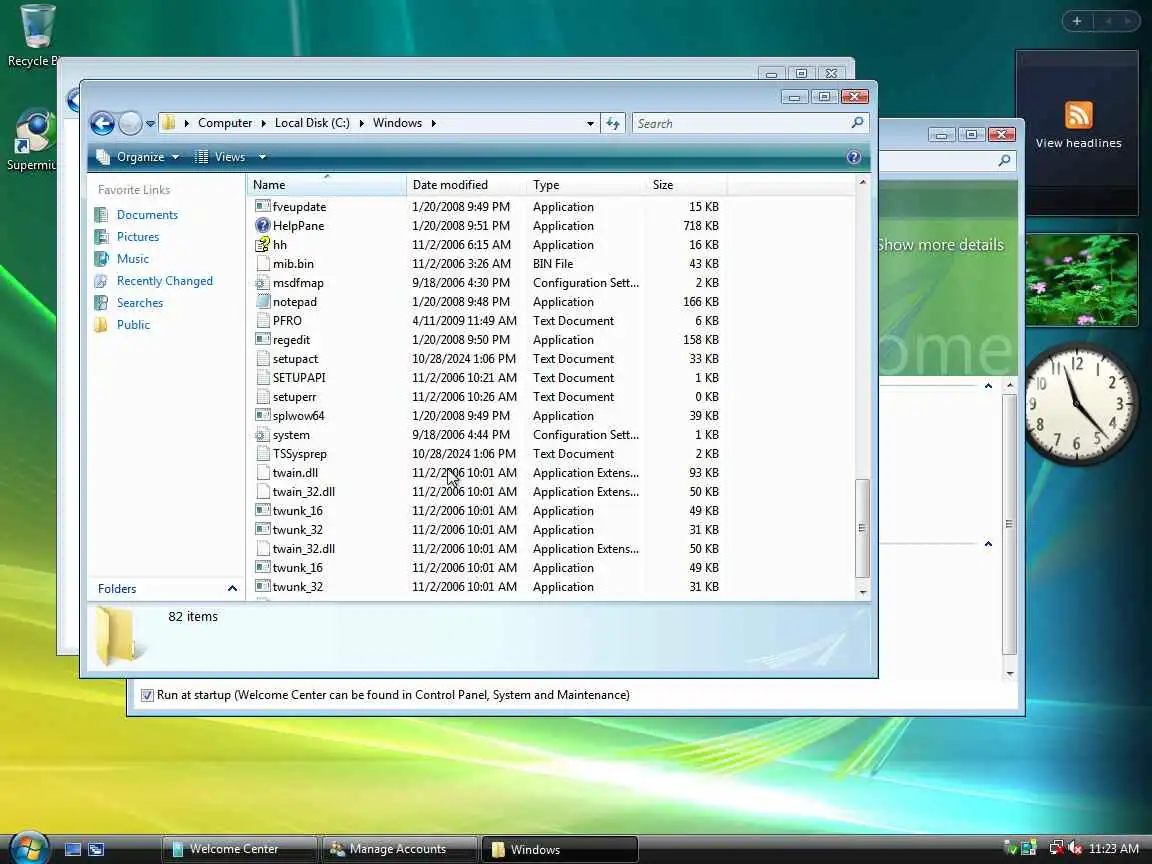Image resolution: width=1152 pixels, height=864 pixels.
Task: Click the Explorer Forward arrow button
Action: pyautogui.click(x=130, y=123)
